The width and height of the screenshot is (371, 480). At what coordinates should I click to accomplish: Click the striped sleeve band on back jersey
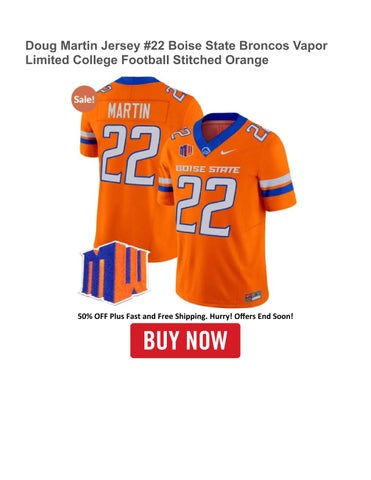[x=88, y=138]
